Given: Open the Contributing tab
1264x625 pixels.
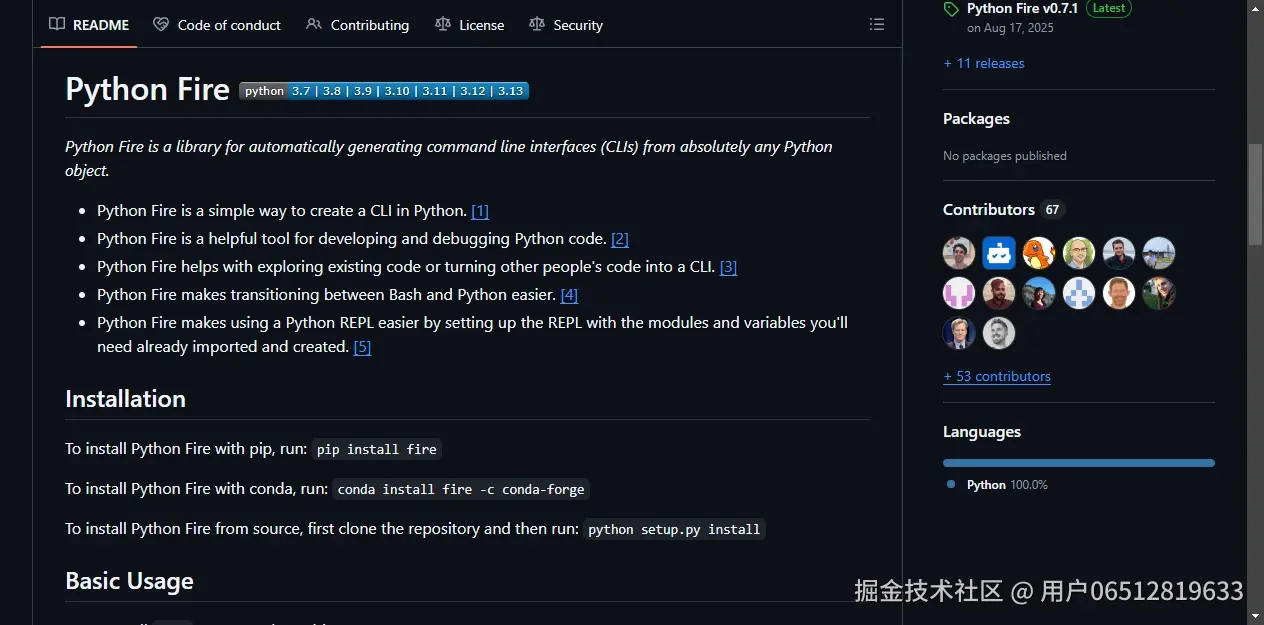Looking at the screenshot, I should pos(357,24).
